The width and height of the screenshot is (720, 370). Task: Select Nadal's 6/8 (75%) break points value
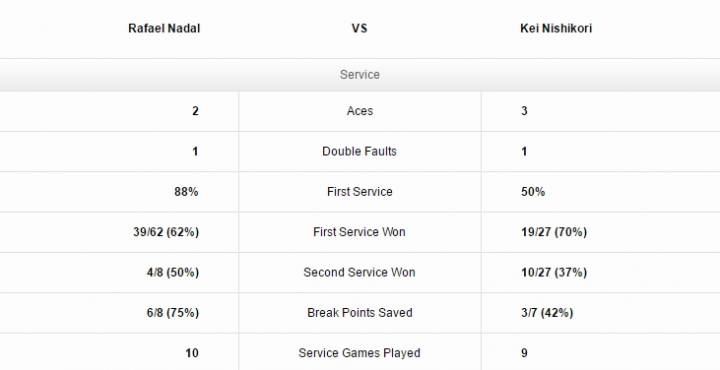point(173,313)
